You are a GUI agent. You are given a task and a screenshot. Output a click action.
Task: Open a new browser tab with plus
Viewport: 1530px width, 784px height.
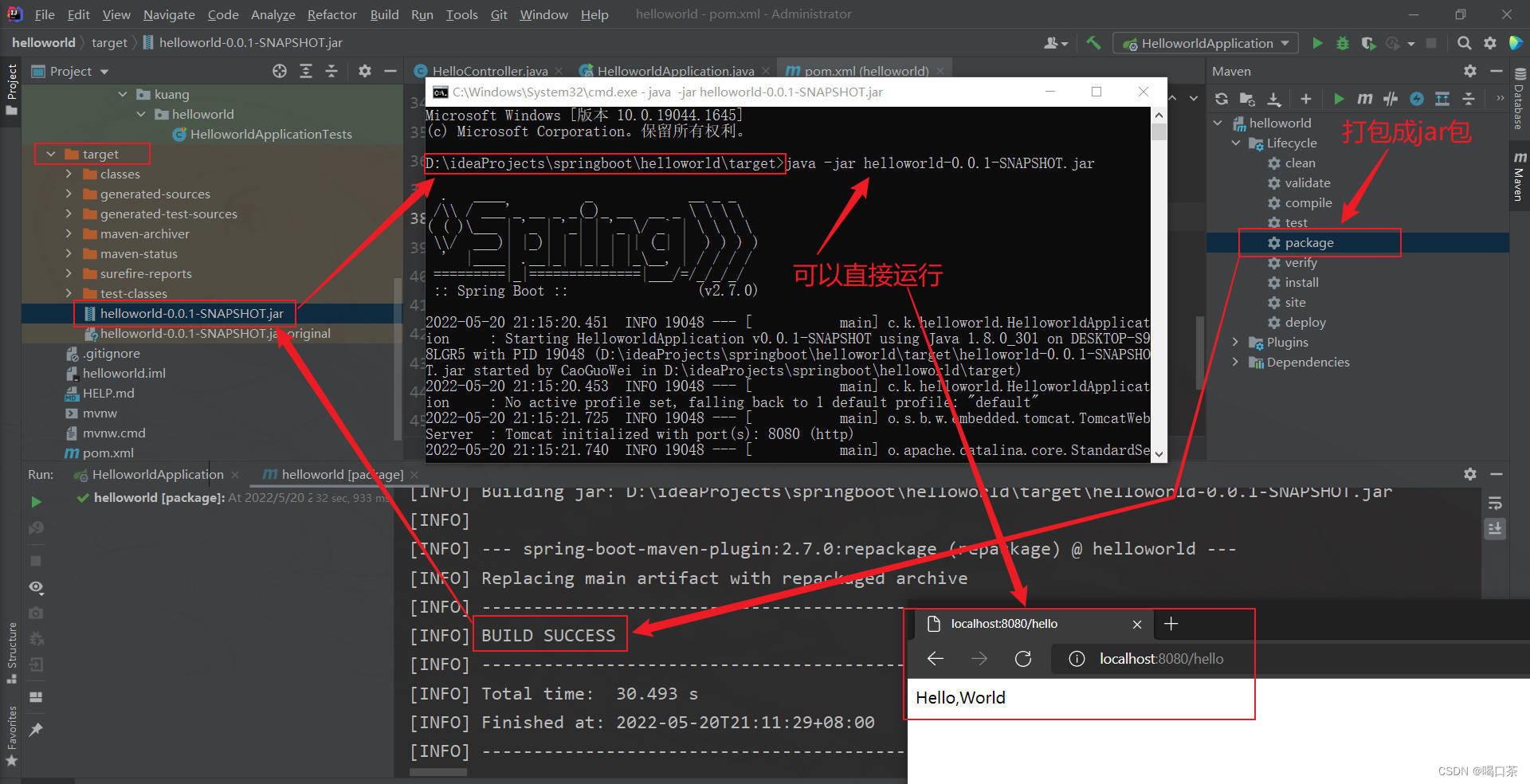pos(1171,623)
